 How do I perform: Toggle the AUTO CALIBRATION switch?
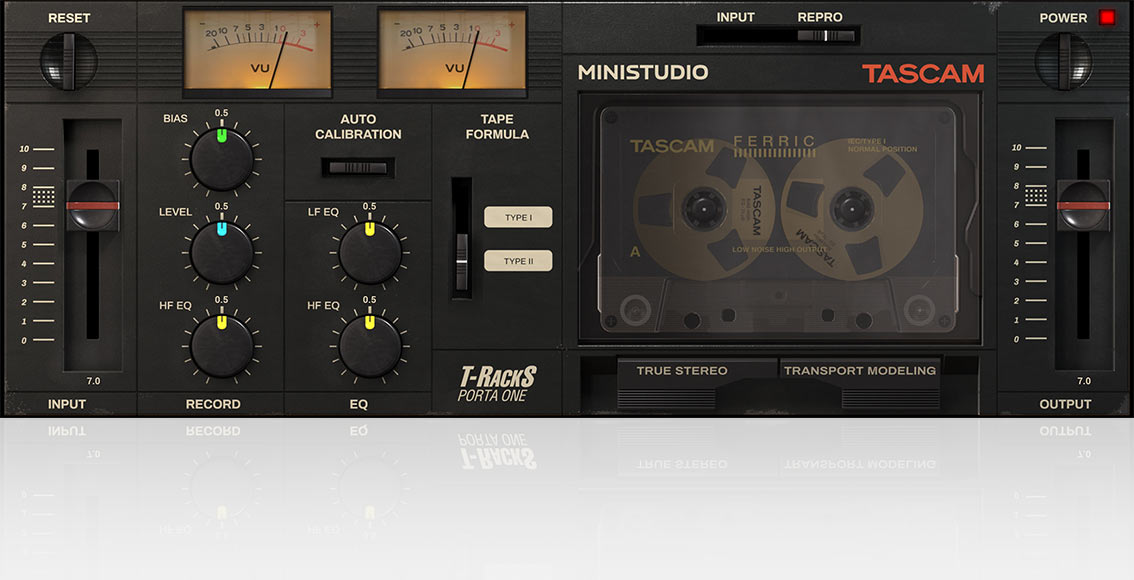coord(358,168)
